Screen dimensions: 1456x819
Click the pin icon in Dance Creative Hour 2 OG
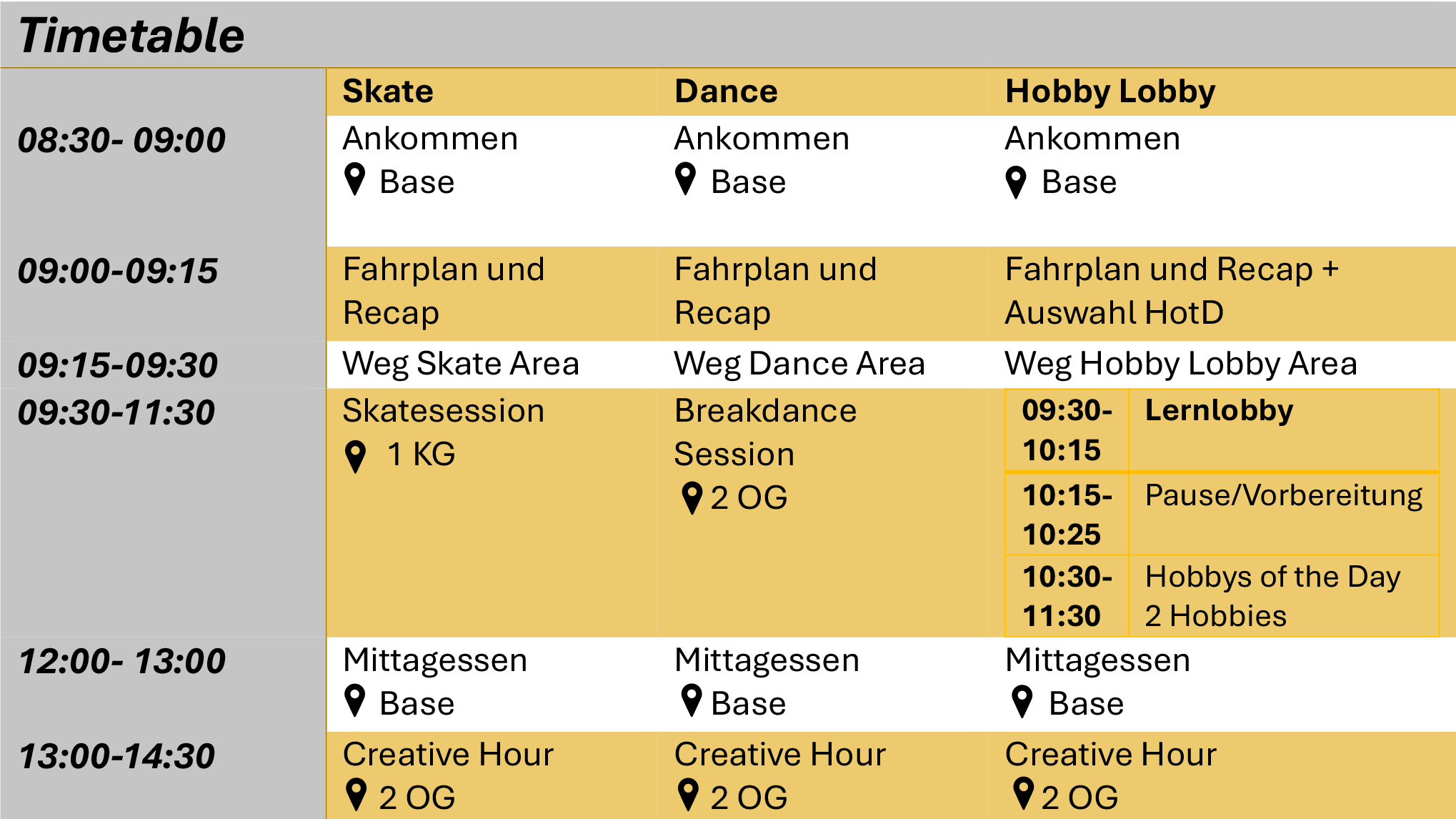click(x=688, y=795)
